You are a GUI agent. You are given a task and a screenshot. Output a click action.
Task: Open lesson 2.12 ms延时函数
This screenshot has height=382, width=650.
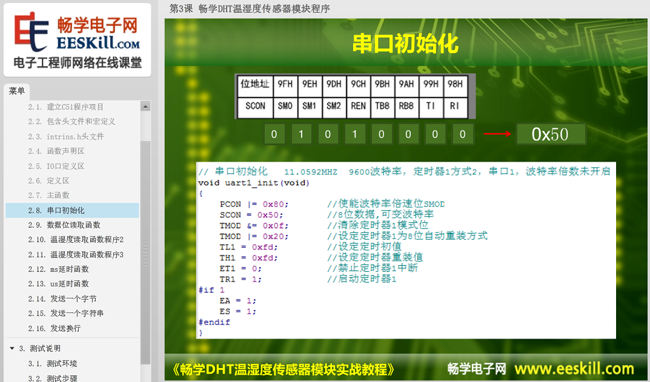[58, 269]
